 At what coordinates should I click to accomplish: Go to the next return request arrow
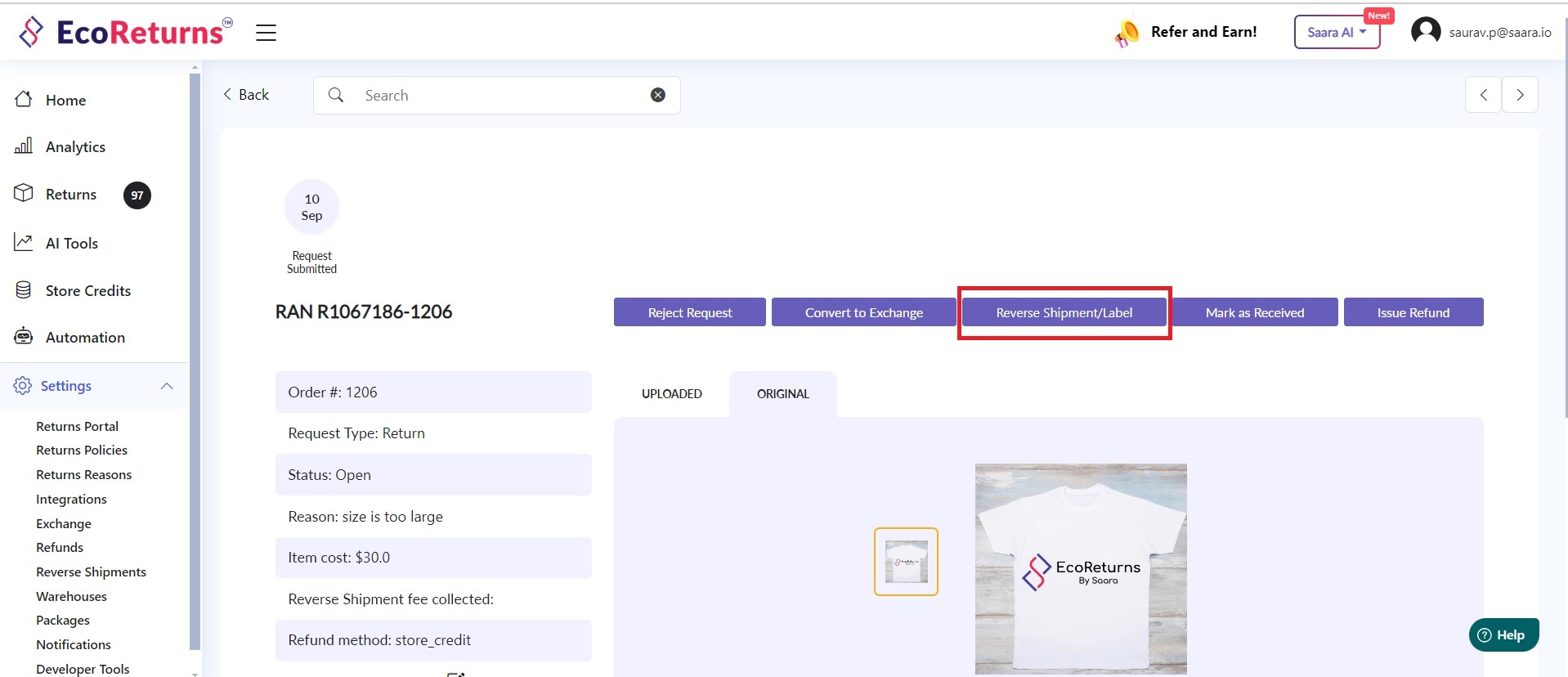[1520, 95]
